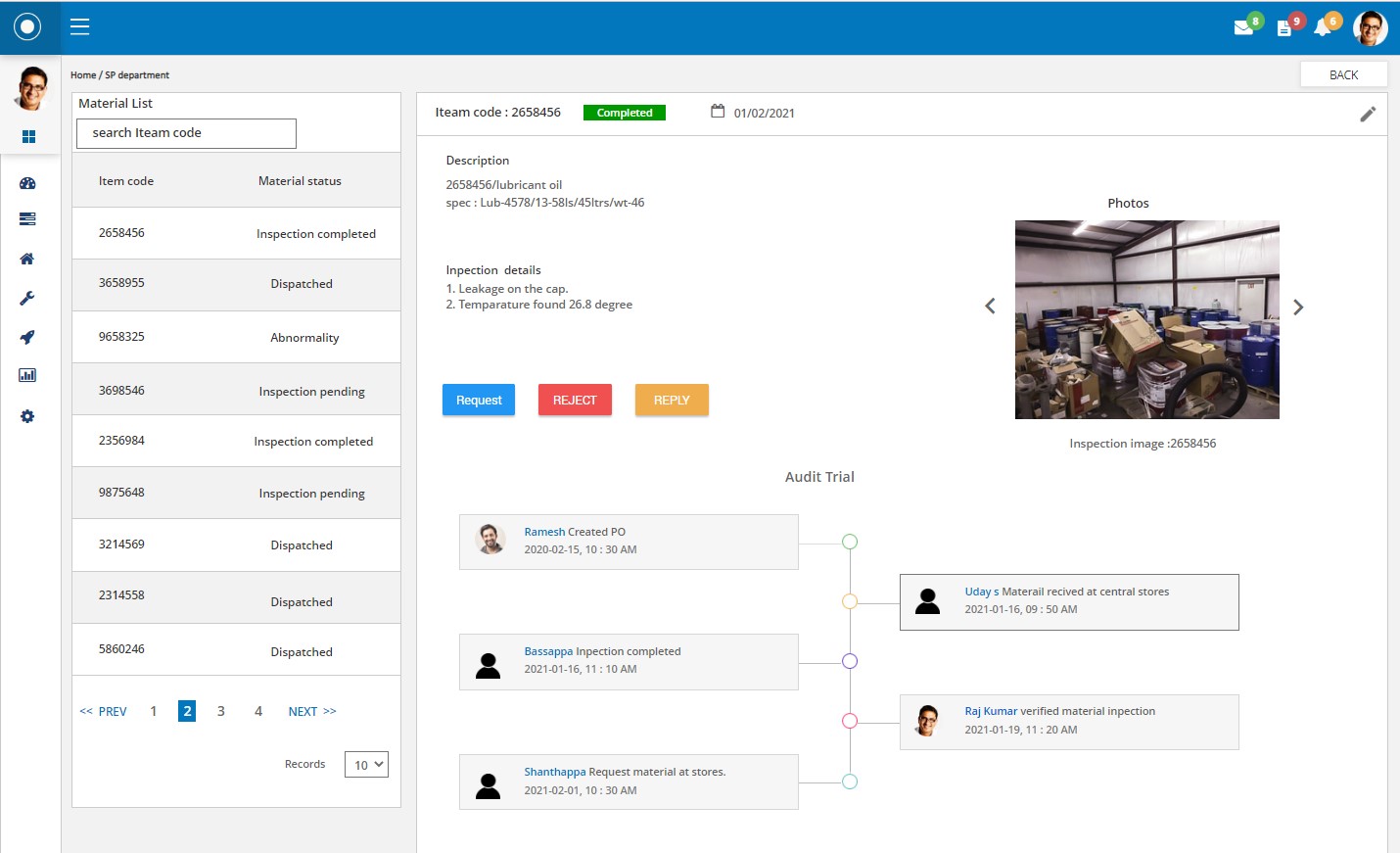This screenshot has width=1400, height=853.
Task: Click Raj Kumar name link
Action: click(991, 711)
